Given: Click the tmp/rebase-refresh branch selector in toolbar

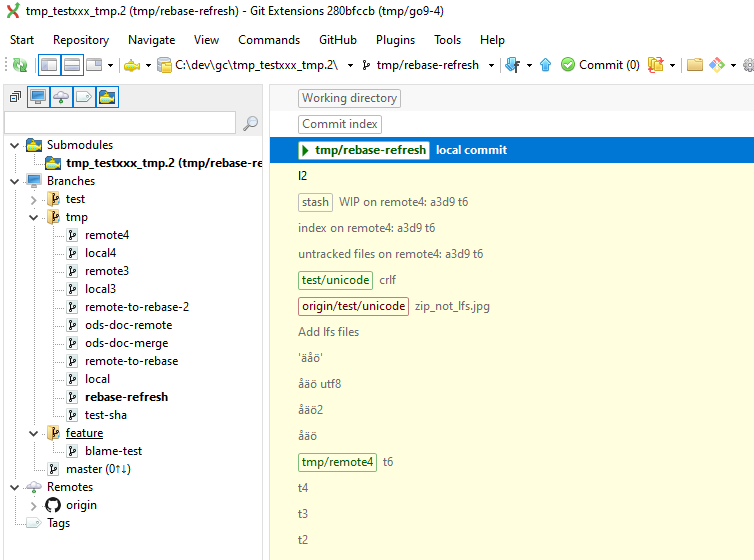Looking at the screenshot, I should pyautogui.click(x=421, y=65).
